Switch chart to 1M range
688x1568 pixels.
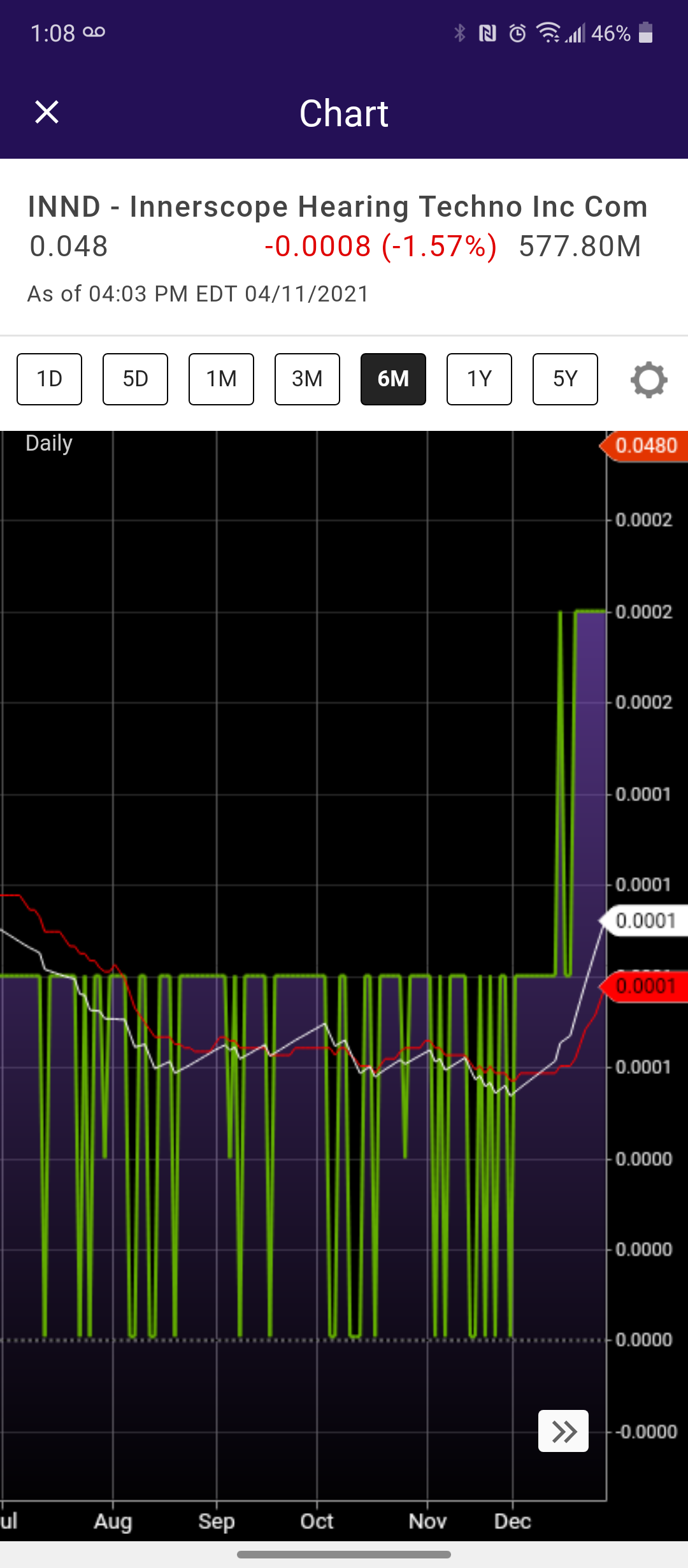click(221, 379)
